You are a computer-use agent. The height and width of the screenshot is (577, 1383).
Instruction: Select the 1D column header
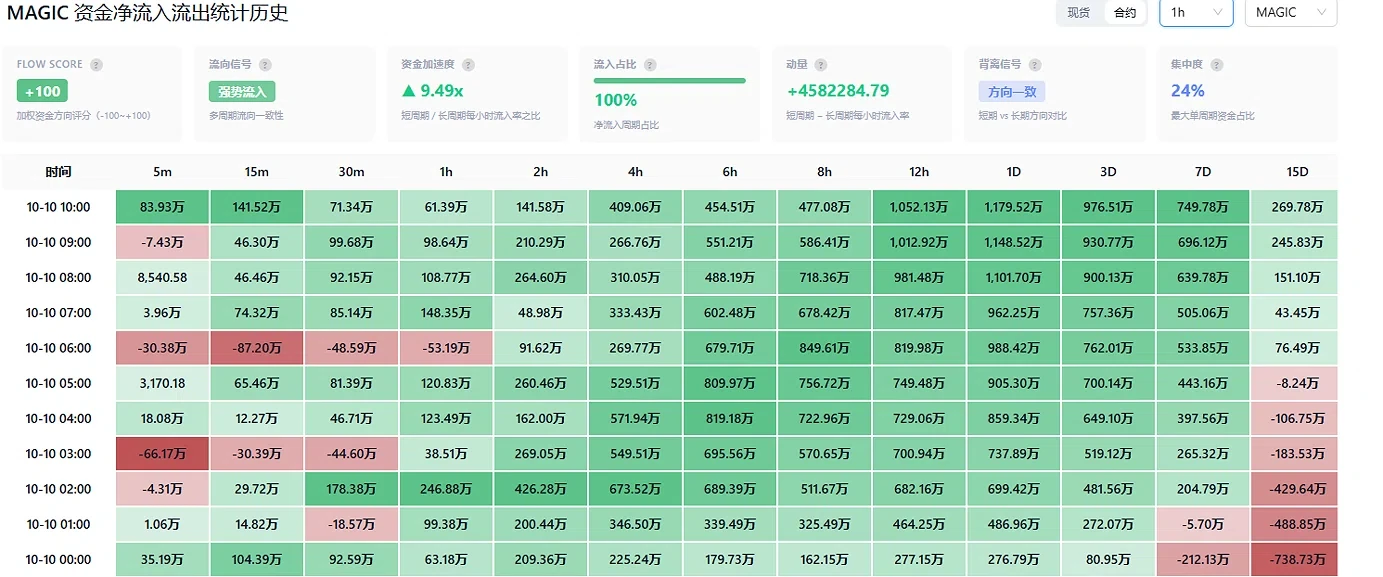[1013, 172]
